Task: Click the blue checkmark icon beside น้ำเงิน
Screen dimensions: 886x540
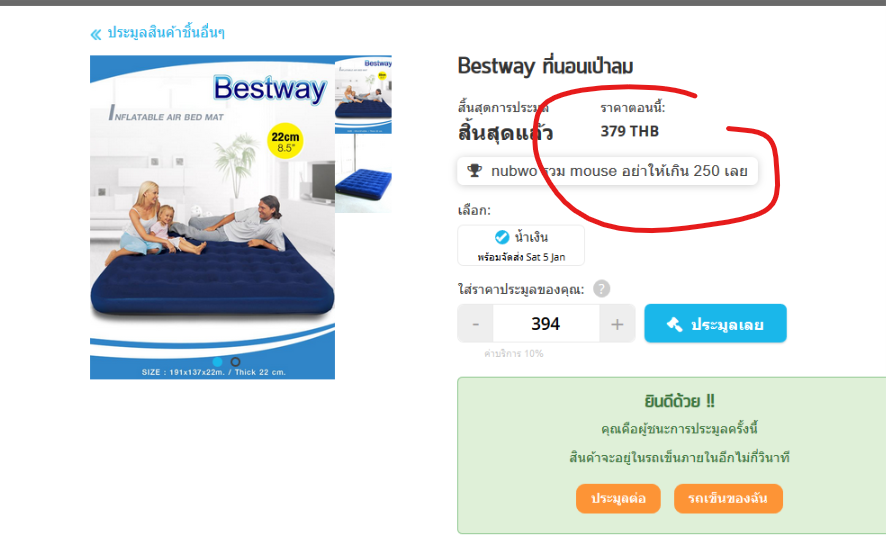Action: [x=502, y=237]
